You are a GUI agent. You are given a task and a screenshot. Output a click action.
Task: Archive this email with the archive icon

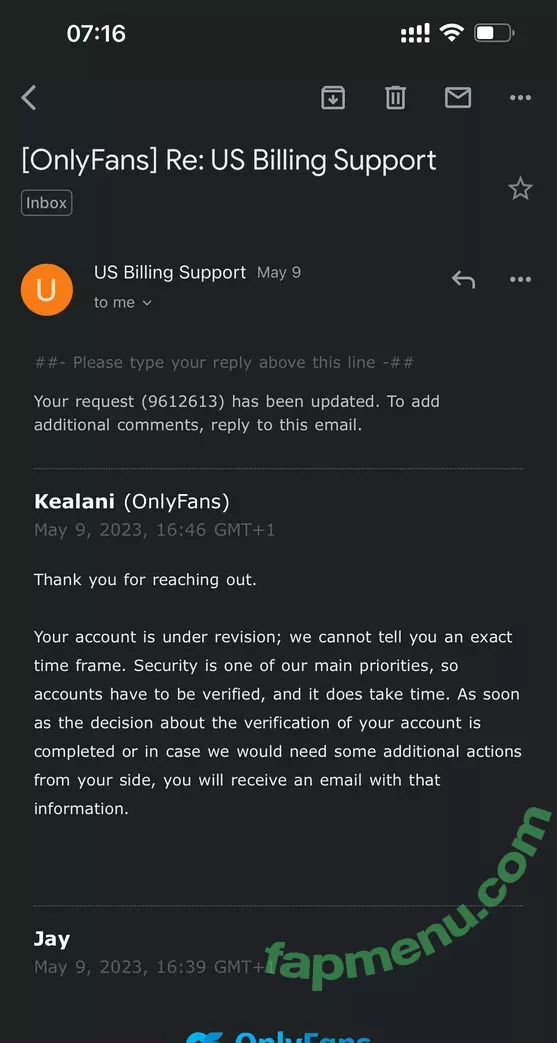pyautogui.click(x=333, y=98)
